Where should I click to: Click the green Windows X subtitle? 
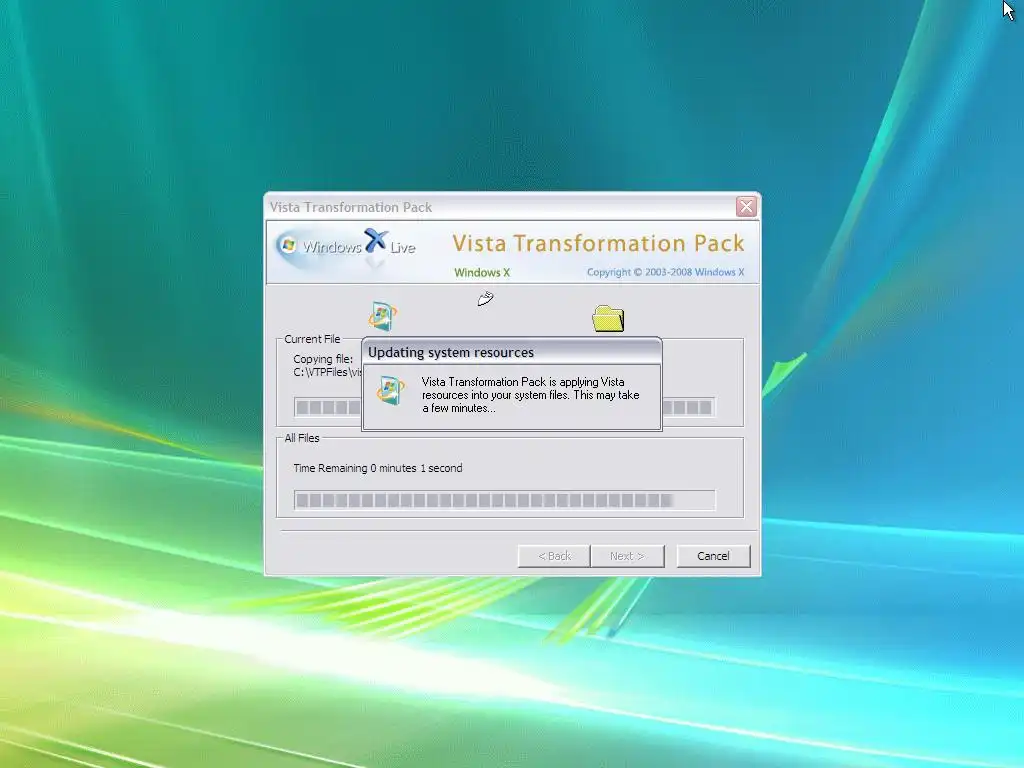click(482, 272)
